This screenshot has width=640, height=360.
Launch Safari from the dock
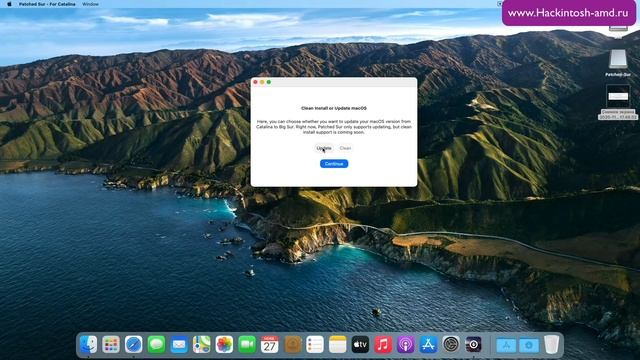click(133, 344)
